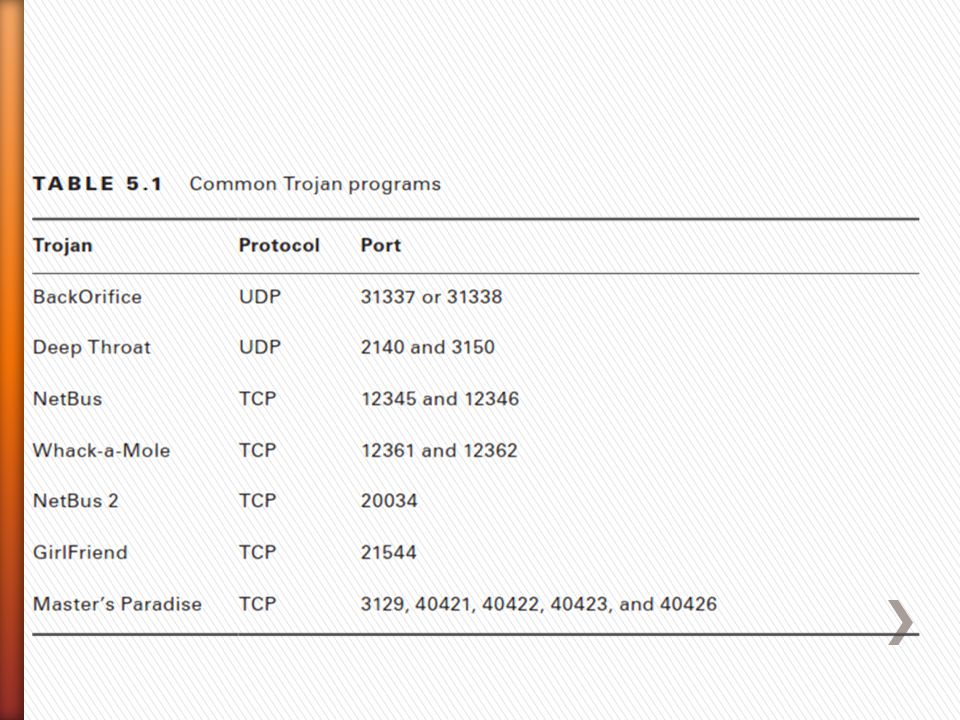Click the GirlFriend trojan entry

click(x=80, y=552)
